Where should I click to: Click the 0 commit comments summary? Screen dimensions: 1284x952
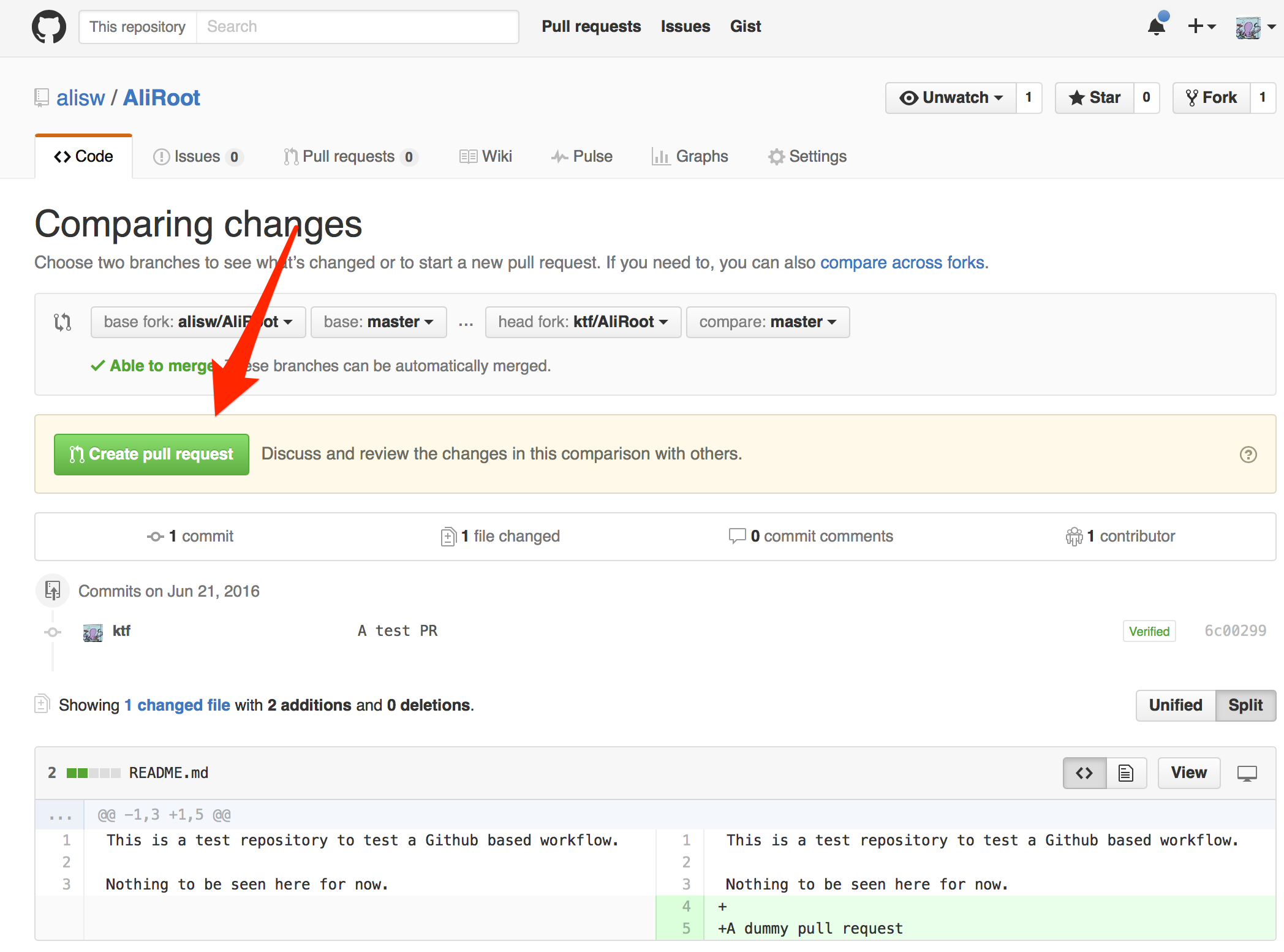pos(810,537)
